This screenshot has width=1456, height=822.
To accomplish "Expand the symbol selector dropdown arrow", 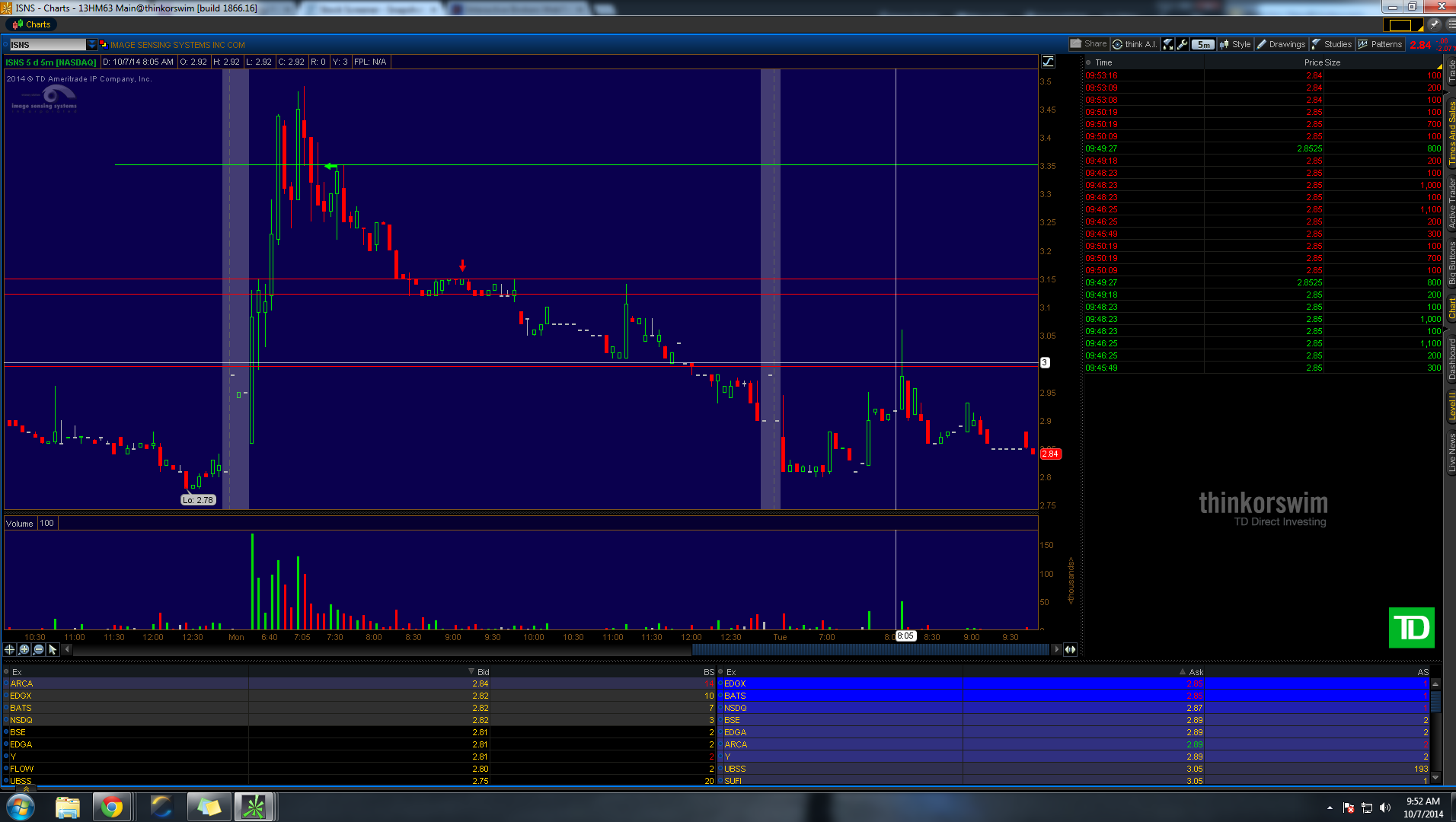I will click(x=92, y=45).
